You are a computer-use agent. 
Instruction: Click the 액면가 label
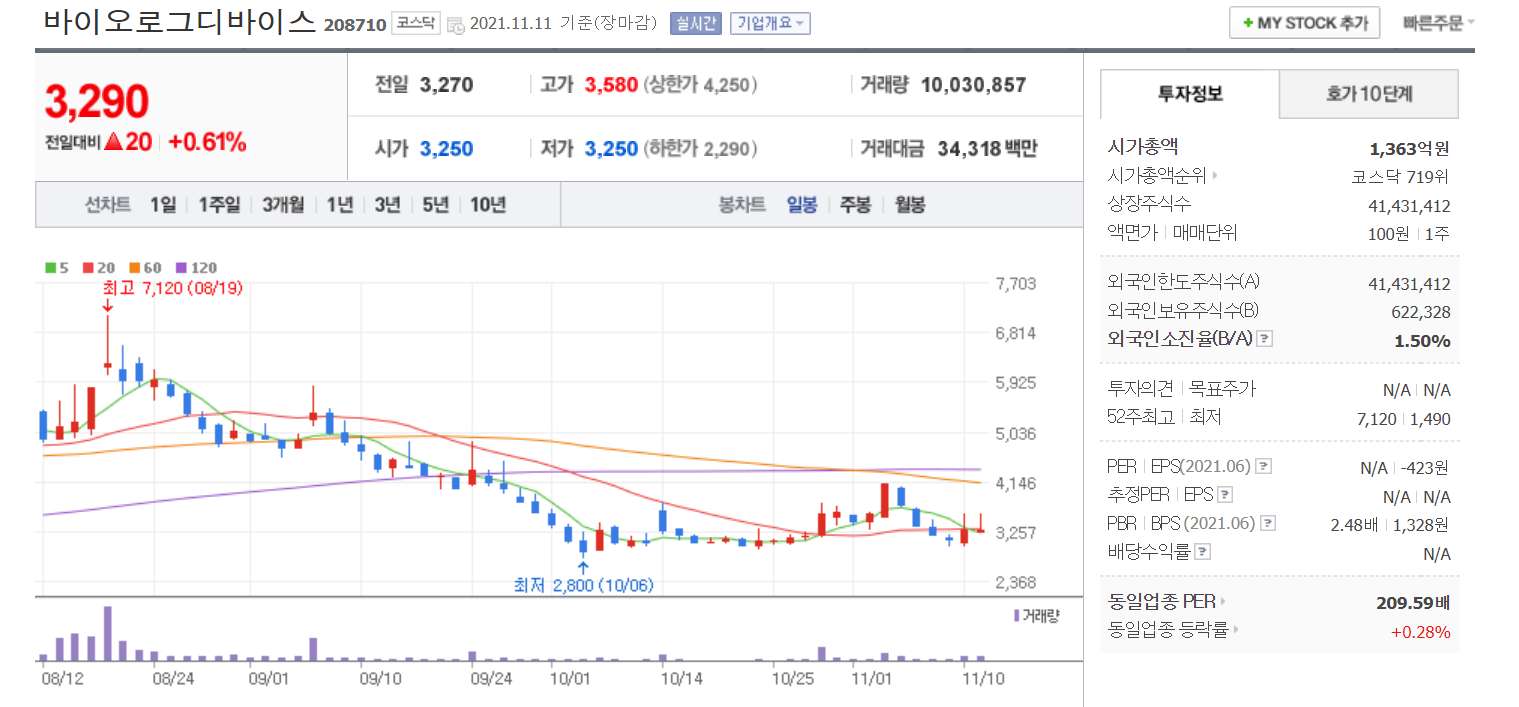click(1132, 233)
